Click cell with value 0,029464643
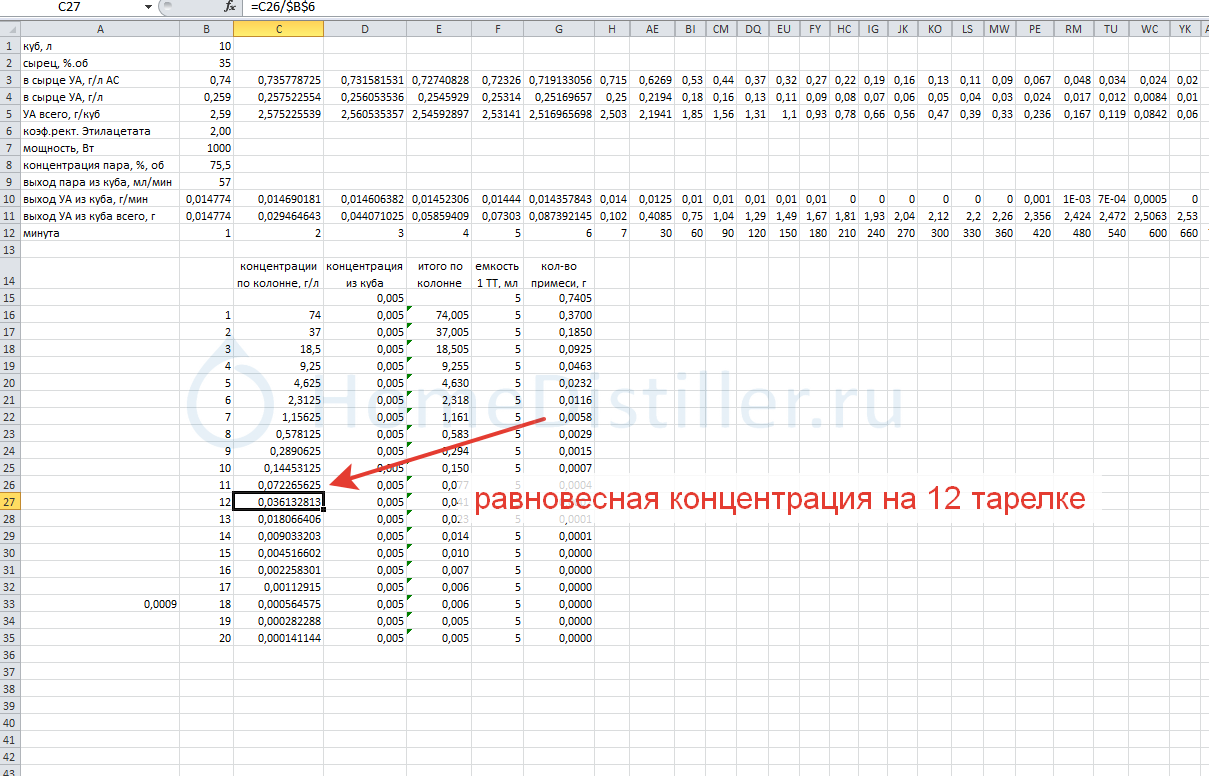Viewport: 1209px width, 776px height. point(278,216)
